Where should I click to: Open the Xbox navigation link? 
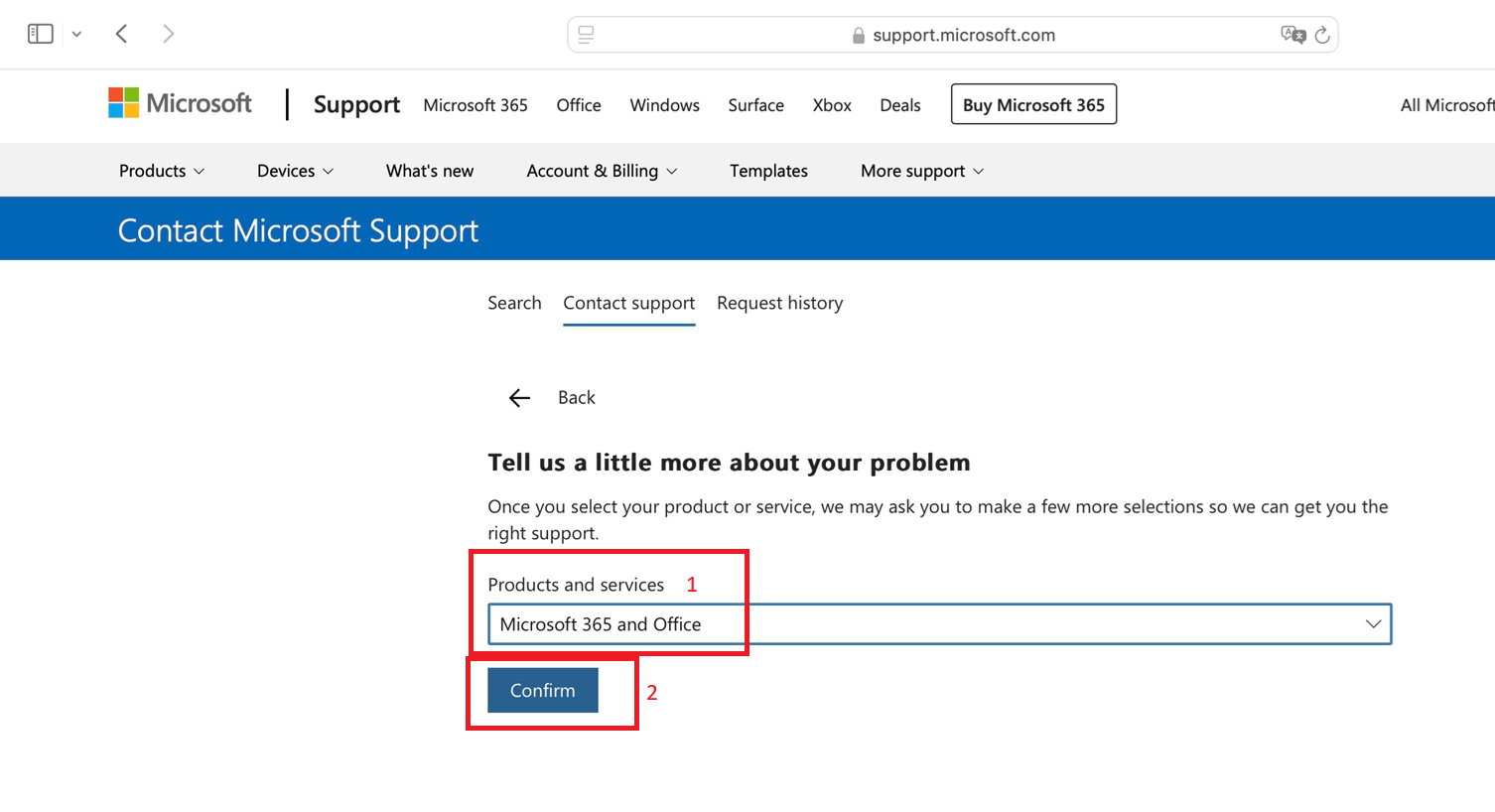click(x=832, y=105)
